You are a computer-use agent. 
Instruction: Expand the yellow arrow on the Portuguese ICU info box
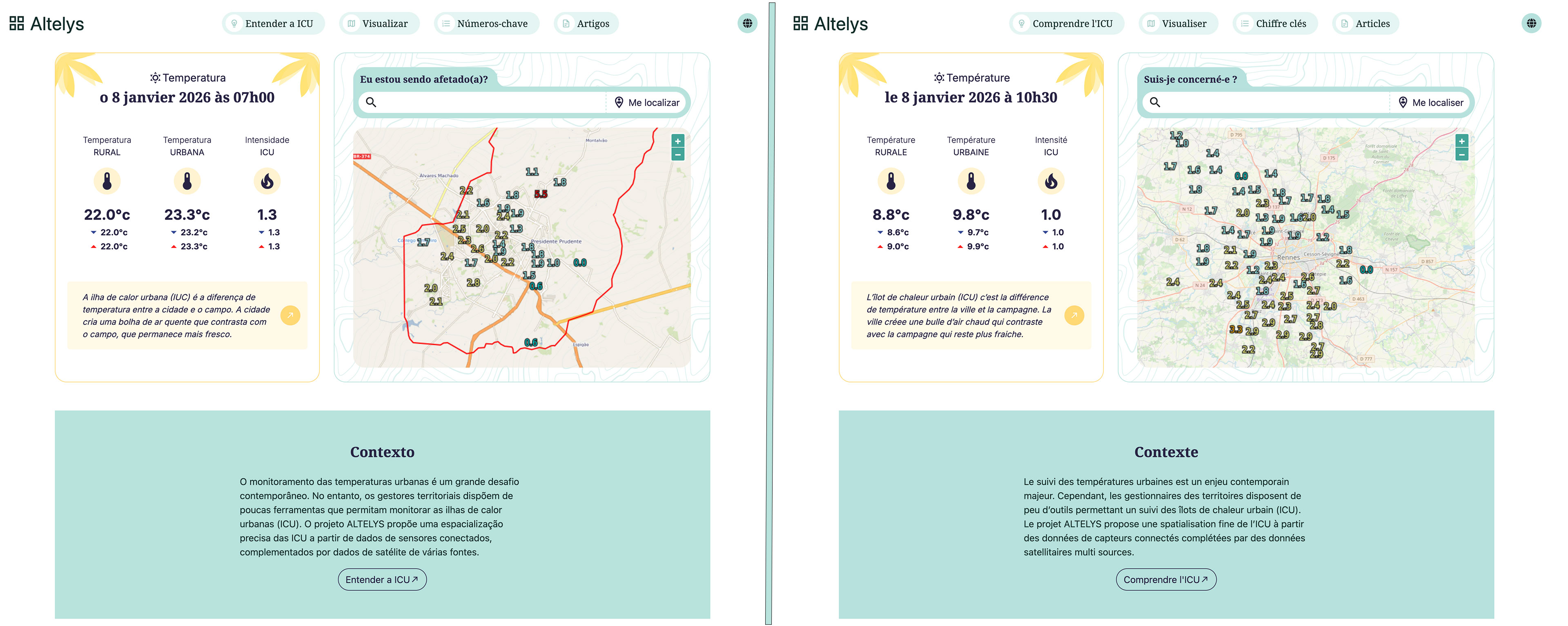tap(290, 316)
